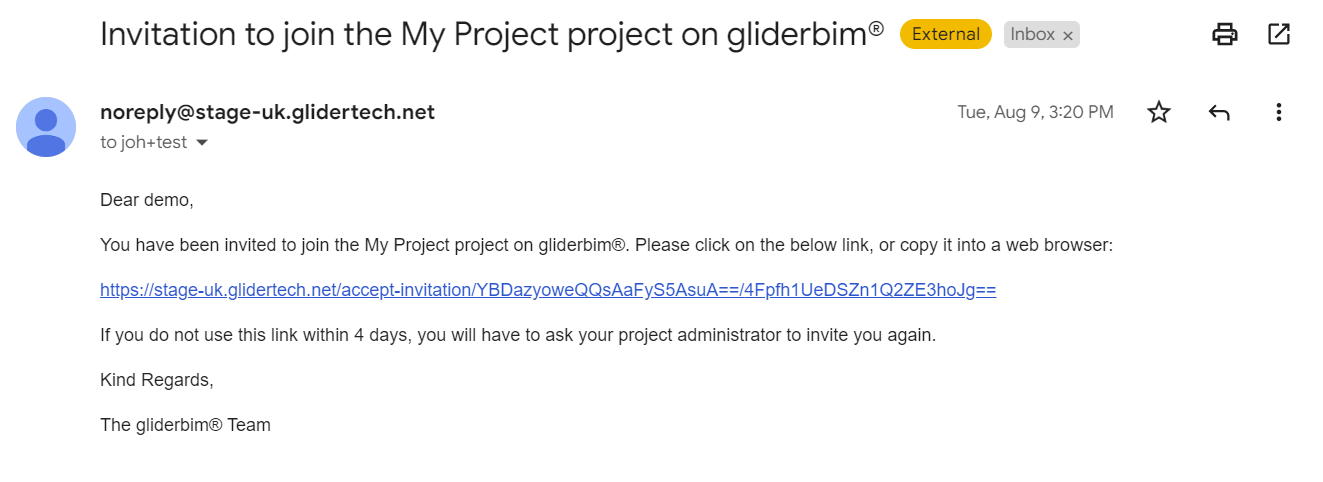Viewport: 1323px width, 482px height.
Task: Print the email using the printer icon
Action: pos(1224,34)
